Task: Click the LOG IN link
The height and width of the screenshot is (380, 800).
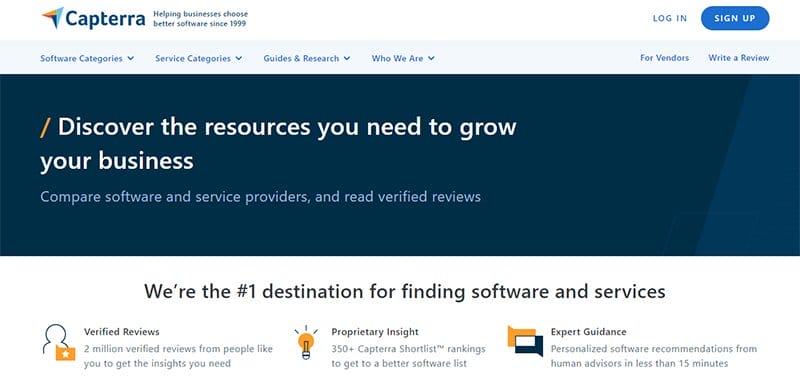Action: [670, 18]
